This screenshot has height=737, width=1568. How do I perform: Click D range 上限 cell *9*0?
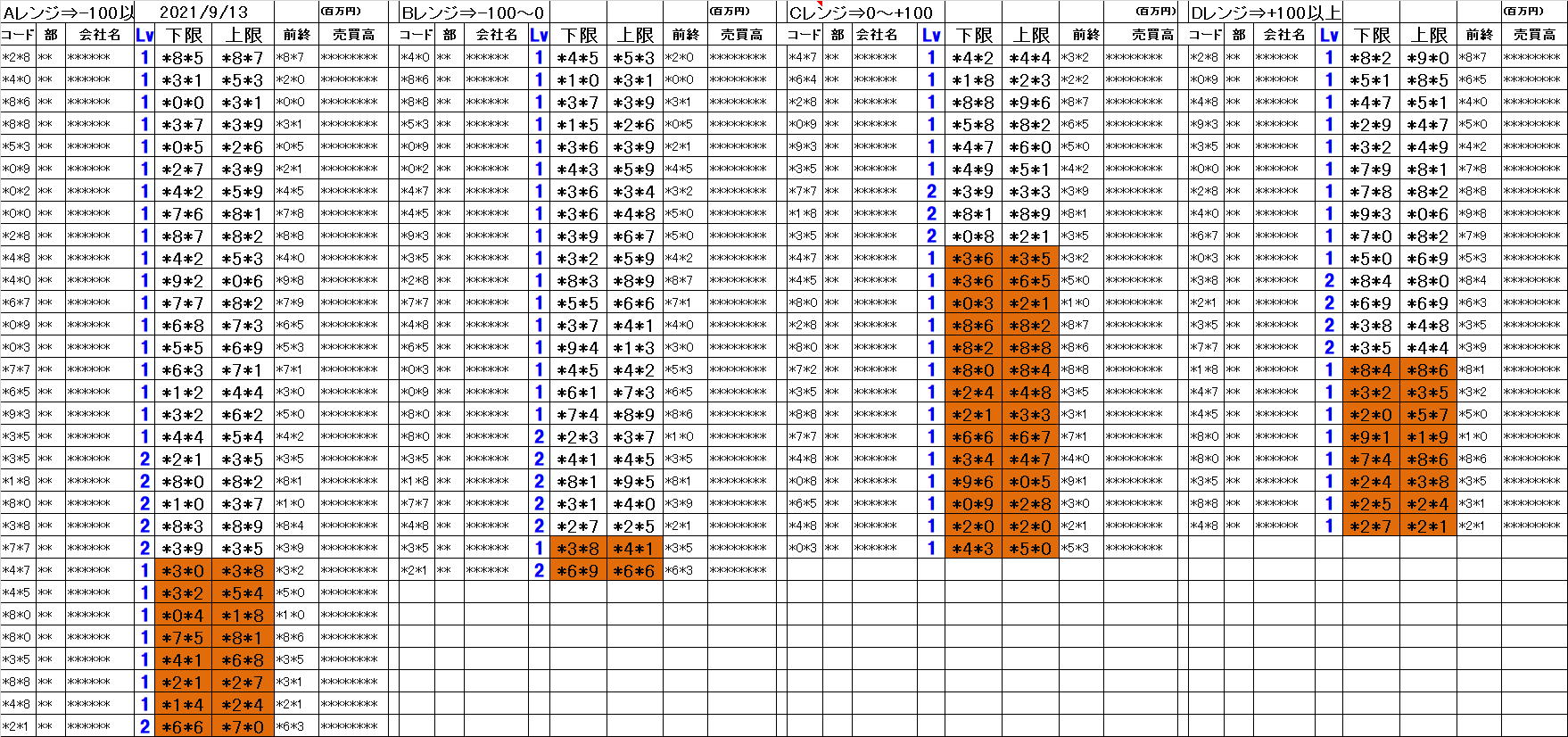pyautogui.click(x=1429, y=57)
